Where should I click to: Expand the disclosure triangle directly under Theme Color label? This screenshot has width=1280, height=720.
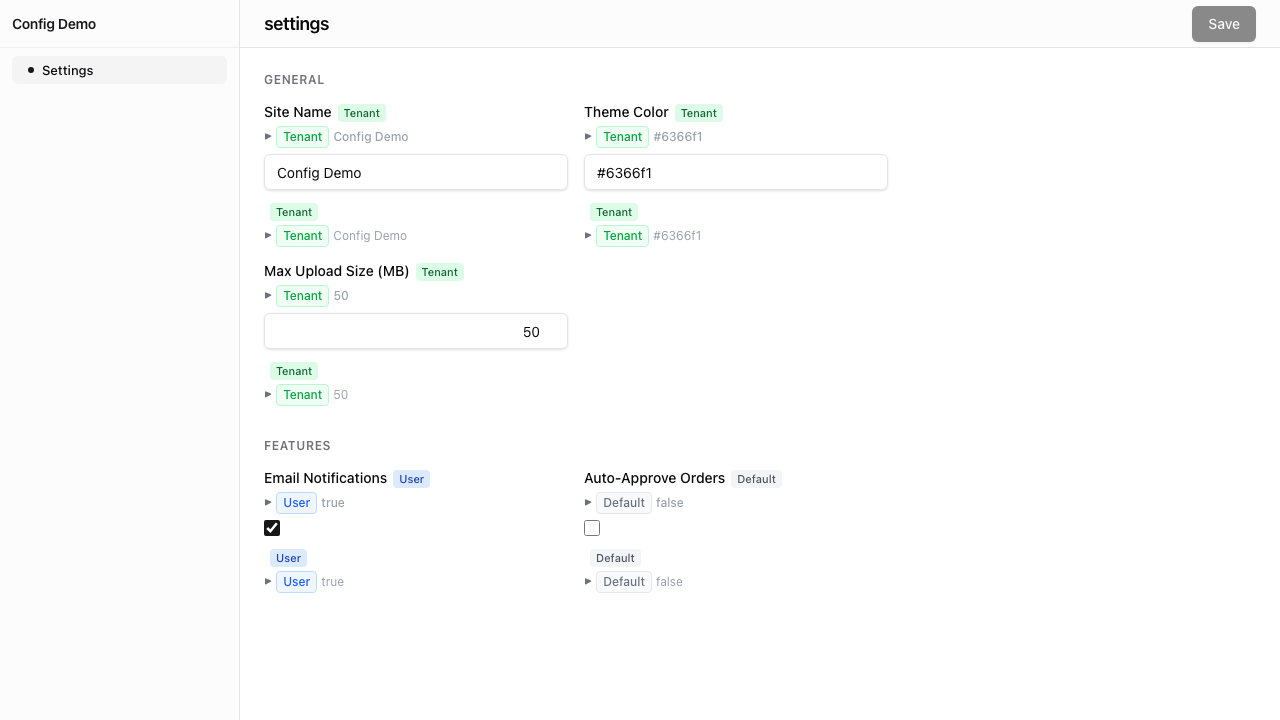588,136
